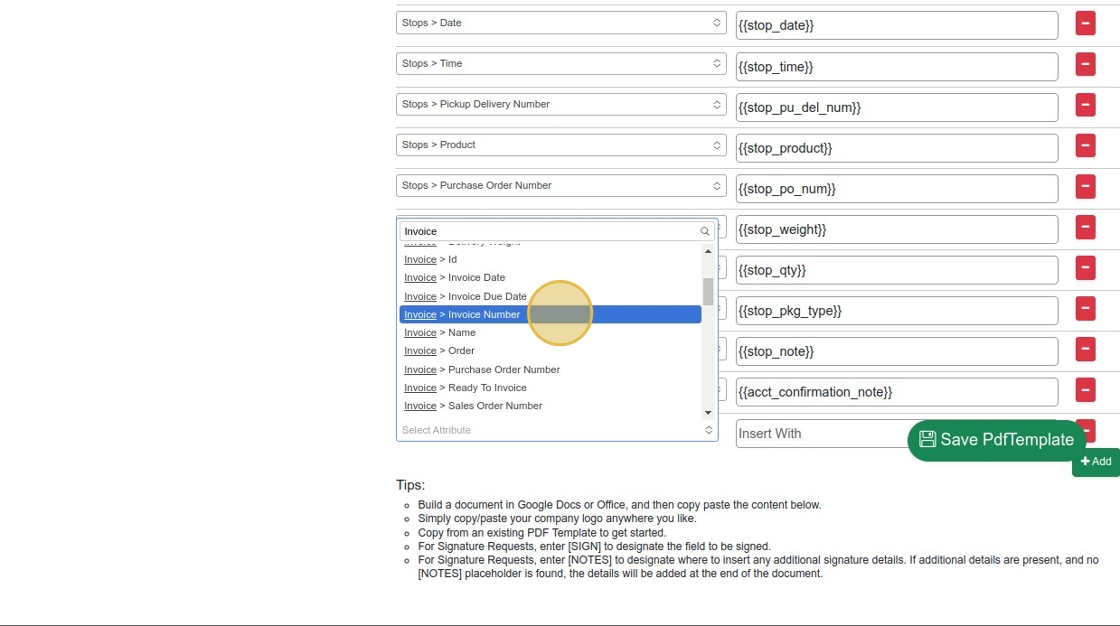Remove the {{acct_confirmation_note}} row
This screenshot has height=626, width=1120.
tap(1085, 391)
